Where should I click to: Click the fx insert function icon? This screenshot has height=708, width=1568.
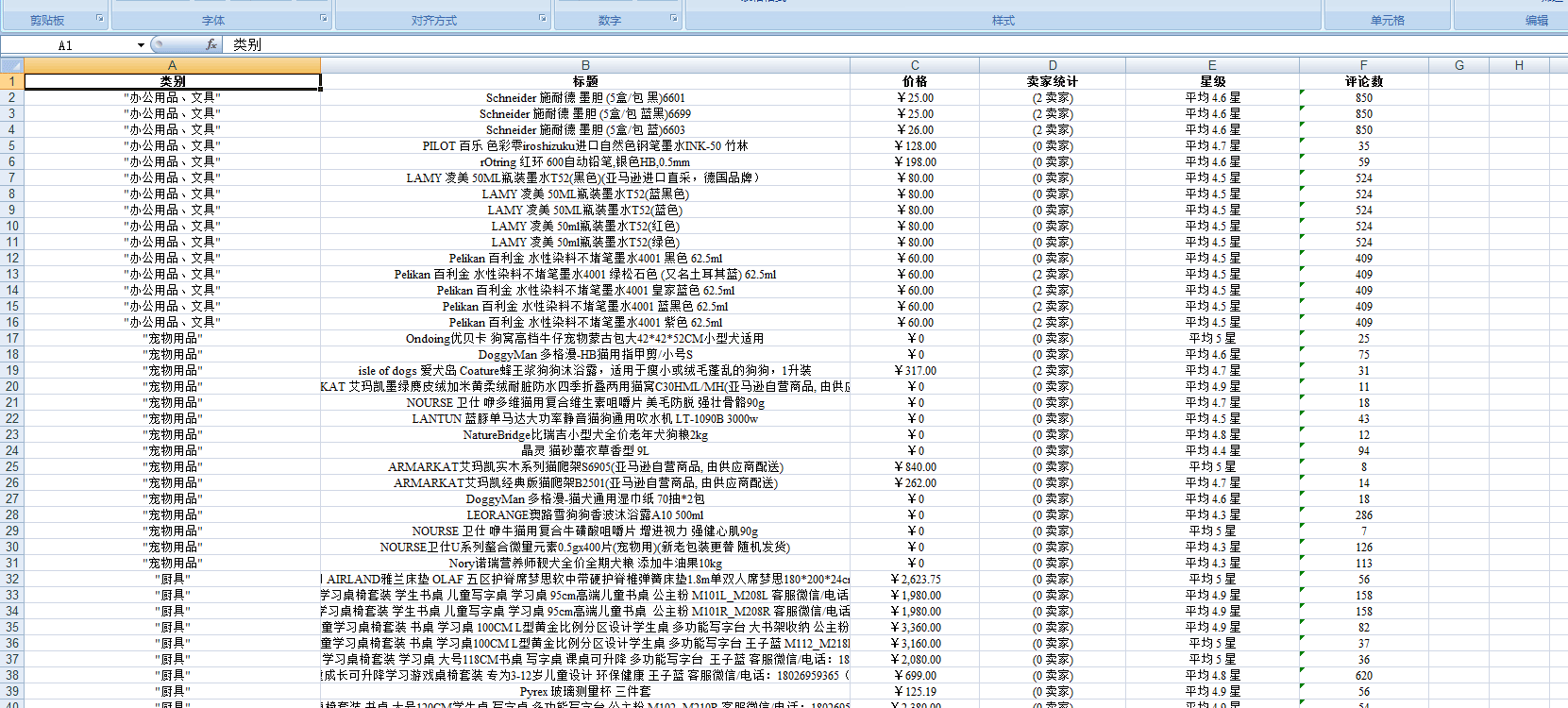point(211,44)
